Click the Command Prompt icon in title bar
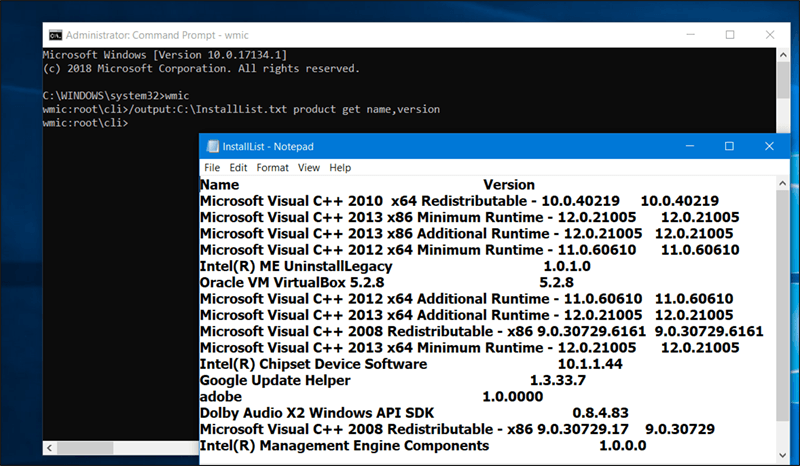The width and height of the screenshot is (800, 466). tap(55, 35)
